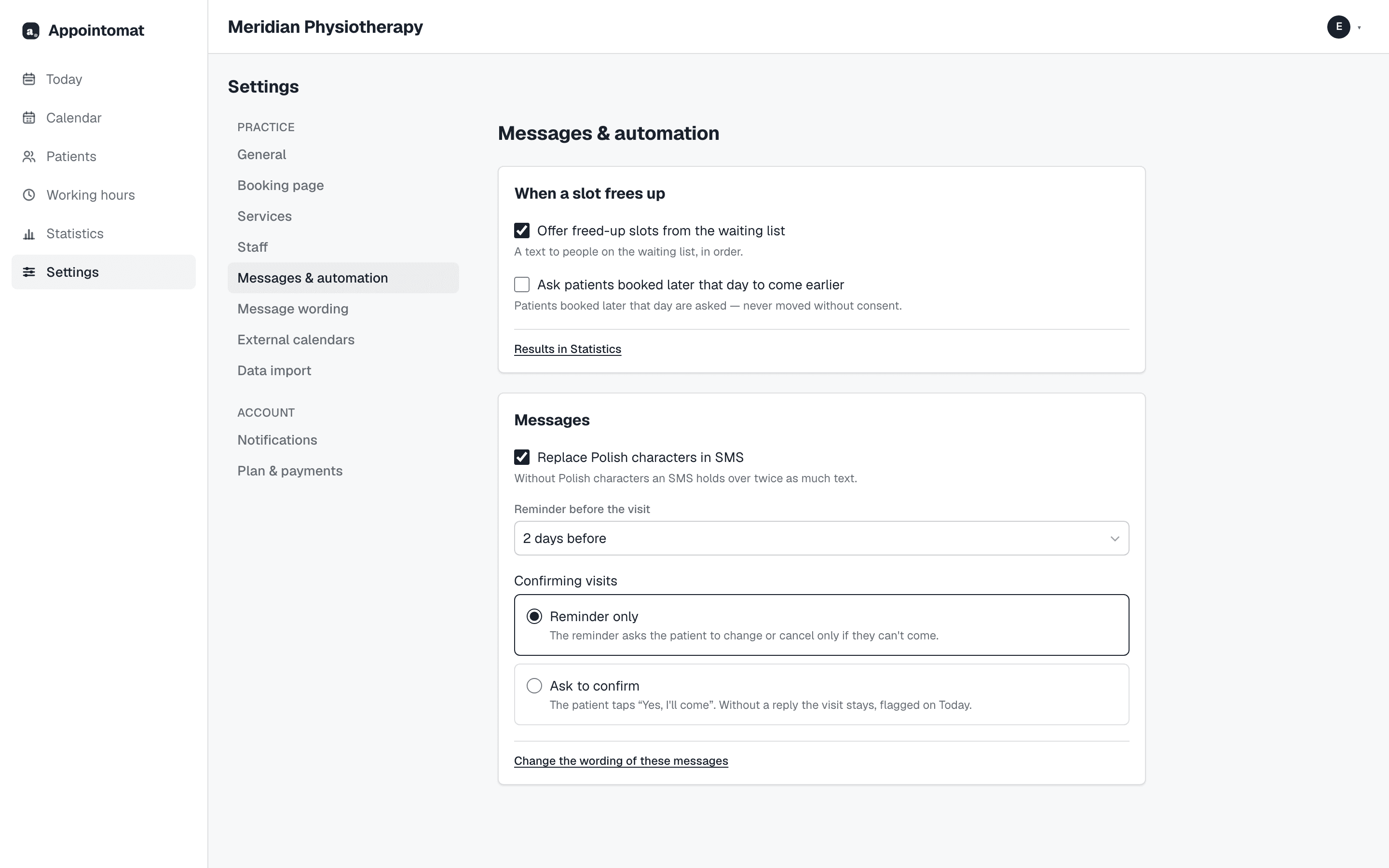Toggle Replace Polish characters in SMS

(x=522, y=458)
